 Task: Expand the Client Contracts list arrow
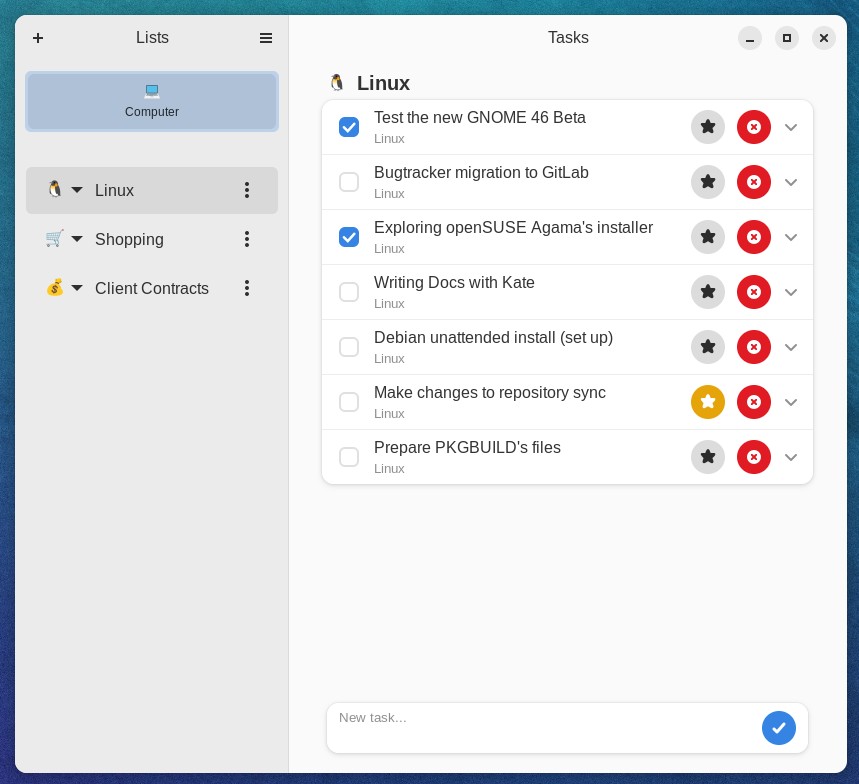[x=77, y=288]
